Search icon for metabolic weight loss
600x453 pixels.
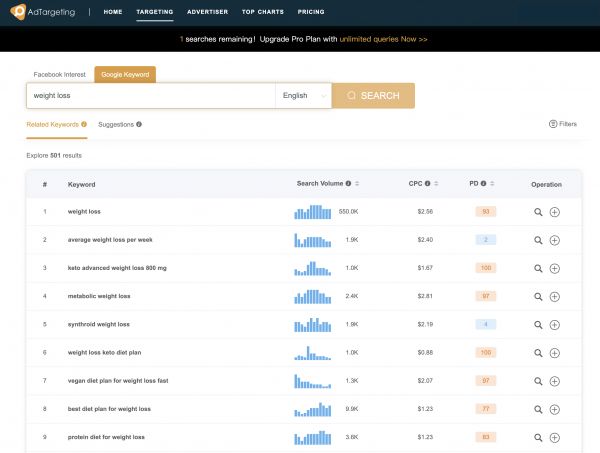tap(538, 297)
